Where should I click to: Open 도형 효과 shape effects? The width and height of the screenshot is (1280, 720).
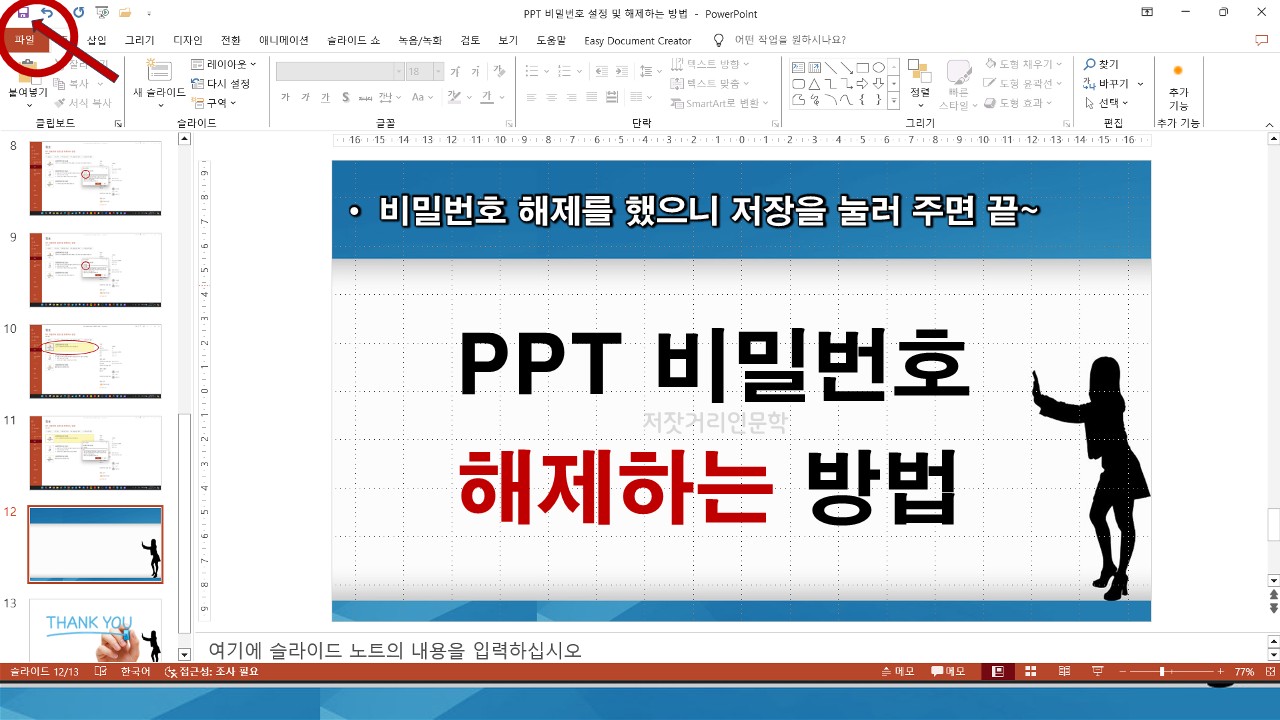click(1017, 103)
